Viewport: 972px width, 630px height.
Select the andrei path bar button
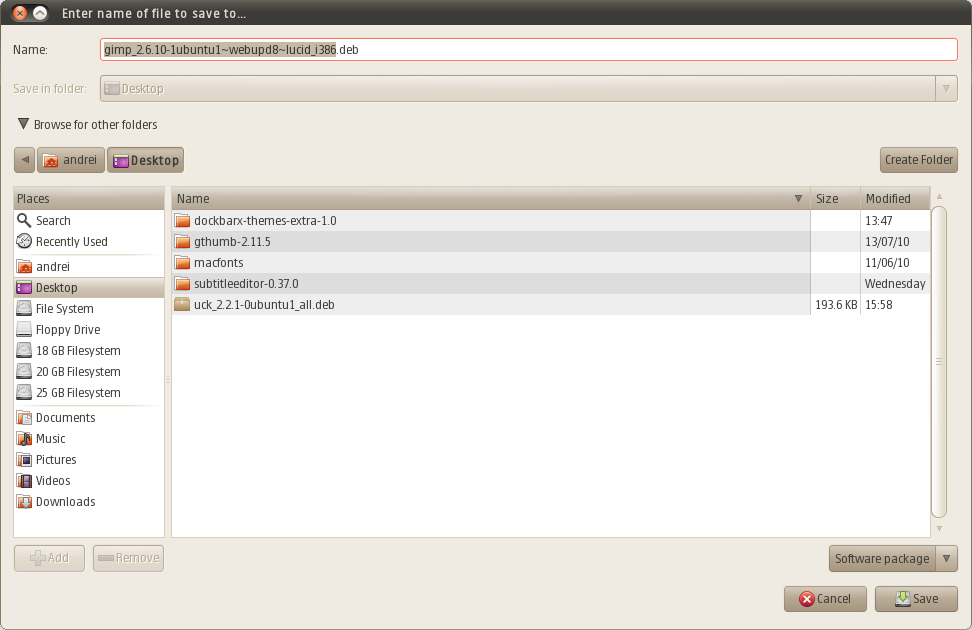click(71, 160)
